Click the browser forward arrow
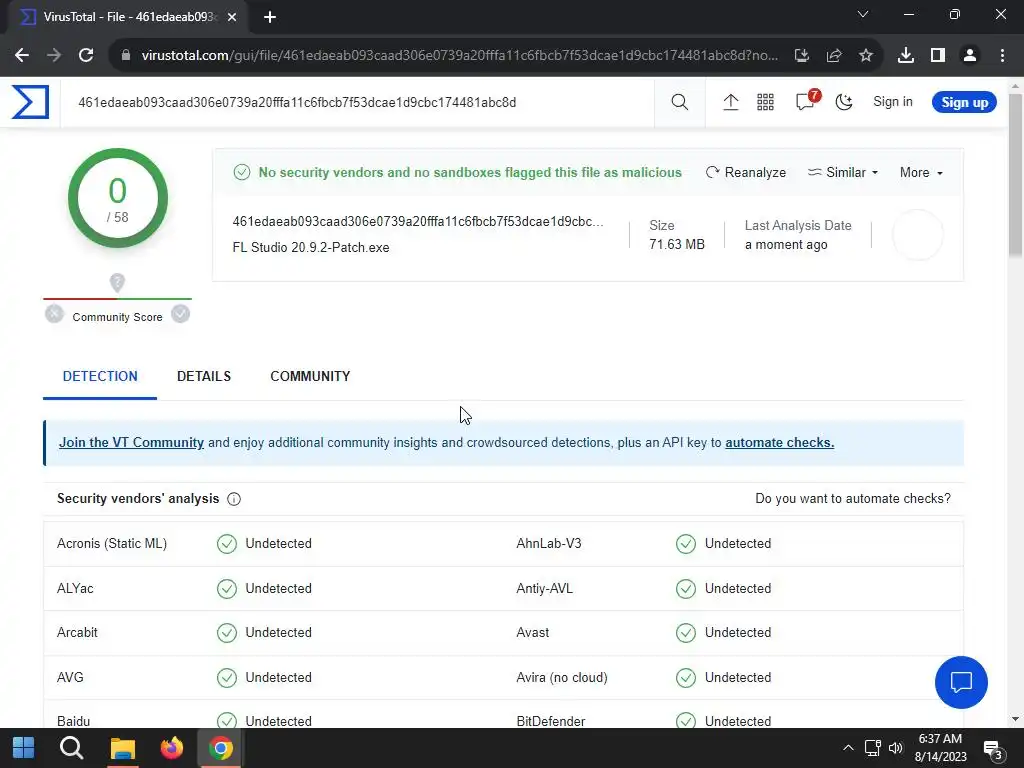The width and height of the screenshot is (1024, 768). 54,56
